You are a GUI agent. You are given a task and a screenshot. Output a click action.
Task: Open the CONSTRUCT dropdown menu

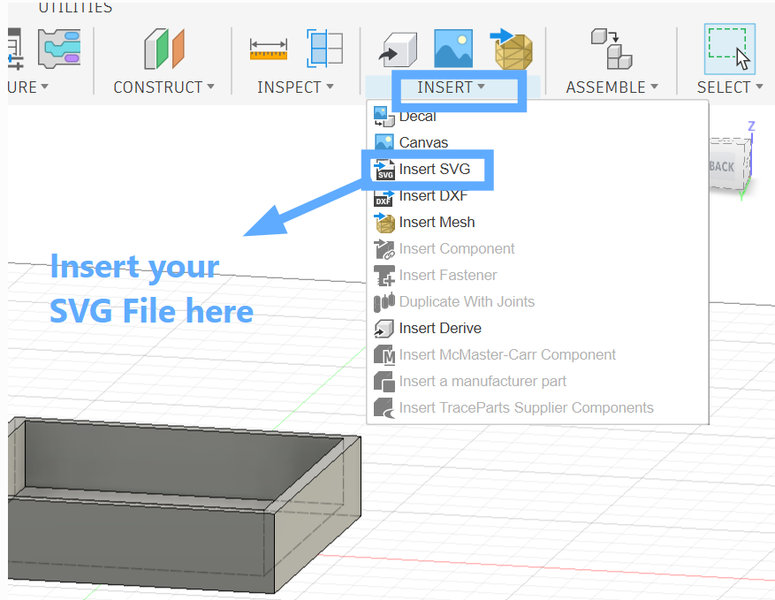(164, 87)
